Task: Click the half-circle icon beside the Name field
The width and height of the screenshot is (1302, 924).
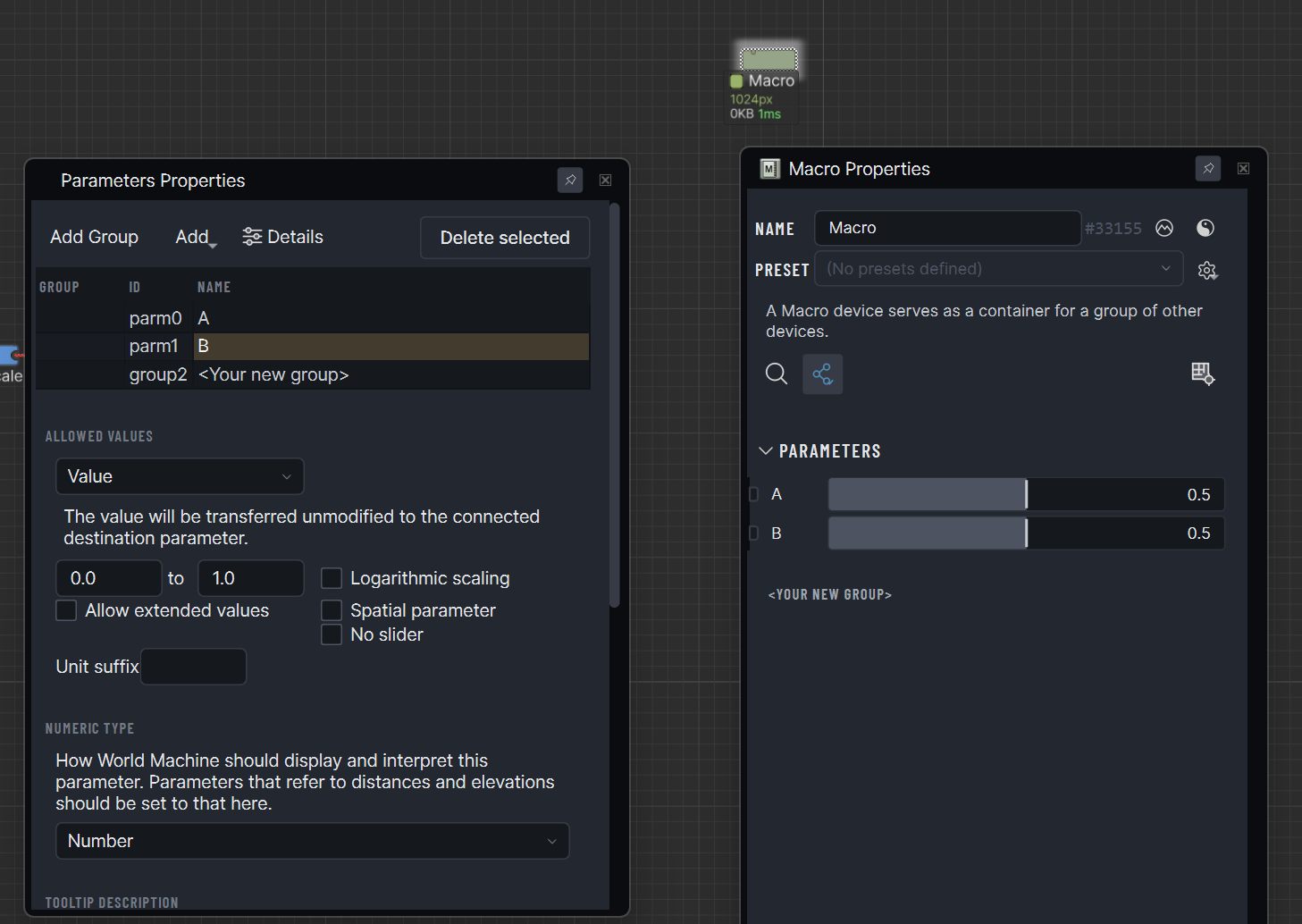Action: point(1205,228)
